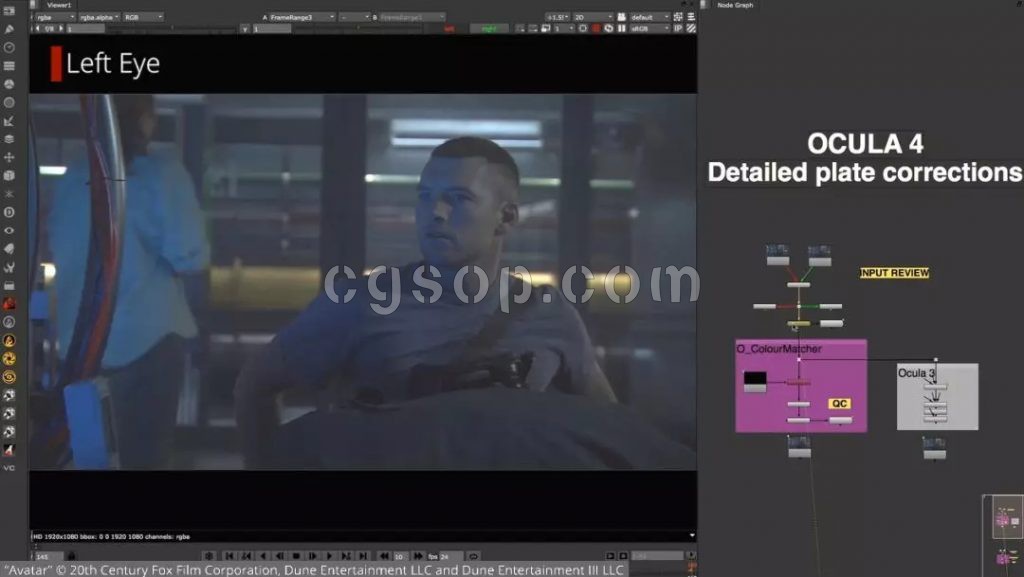Screen dimensions: 1024x577
Task: Open the red plugin icon in node toolbar
Action: pyautogui.click(x=9, y=304)
